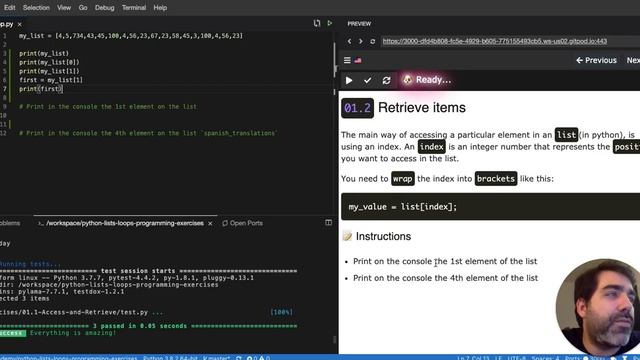Click the 'Retrieve items' heading

(422, 108)
